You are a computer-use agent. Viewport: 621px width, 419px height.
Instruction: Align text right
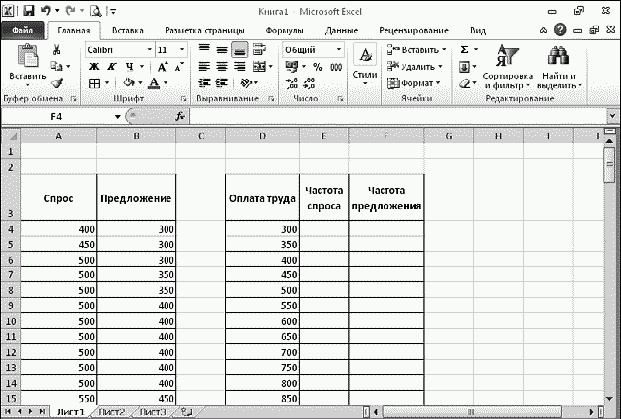240,67
